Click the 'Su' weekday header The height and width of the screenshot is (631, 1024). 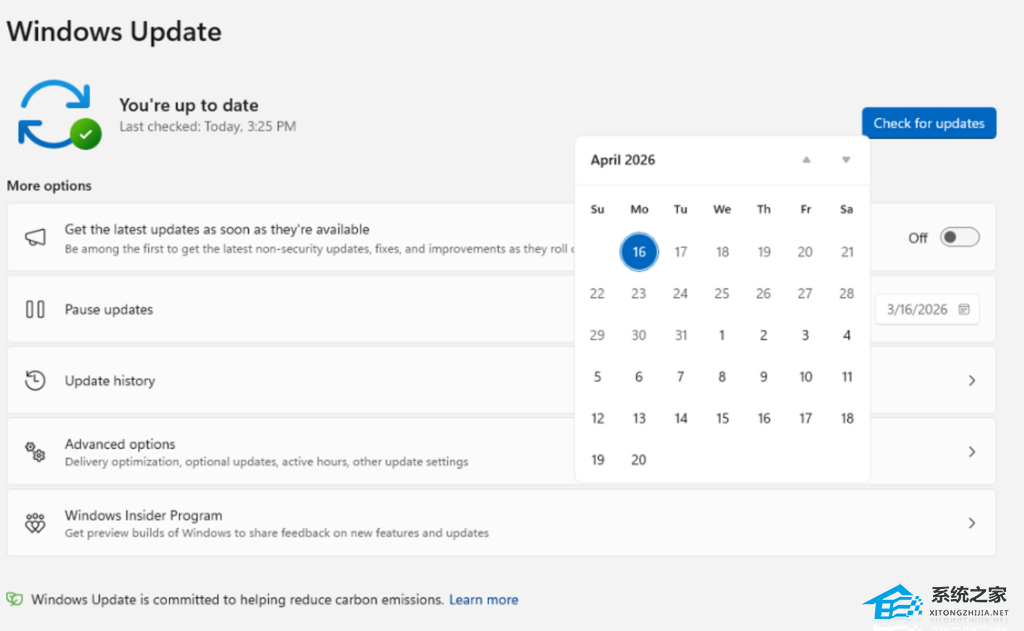[597, 209]
